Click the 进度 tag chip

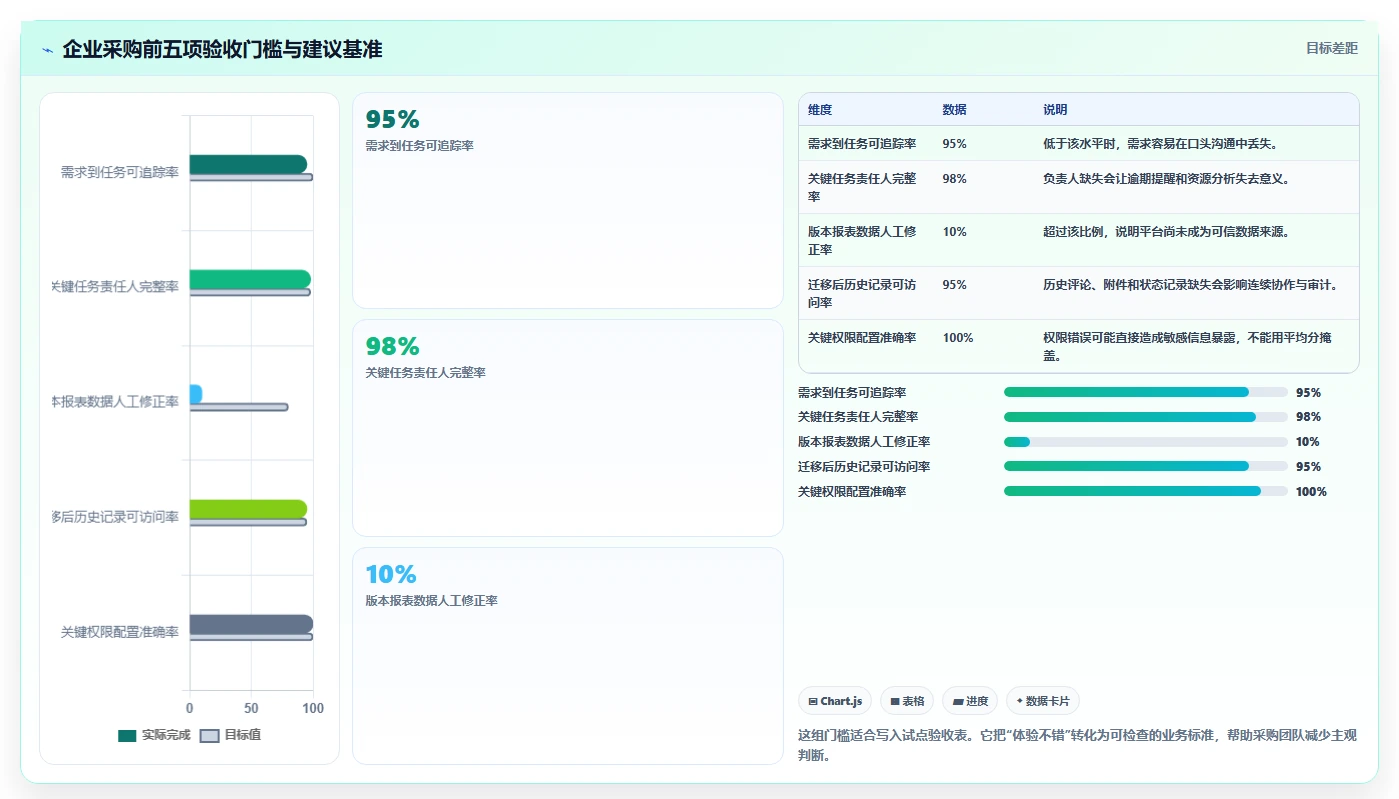(970, 701)
